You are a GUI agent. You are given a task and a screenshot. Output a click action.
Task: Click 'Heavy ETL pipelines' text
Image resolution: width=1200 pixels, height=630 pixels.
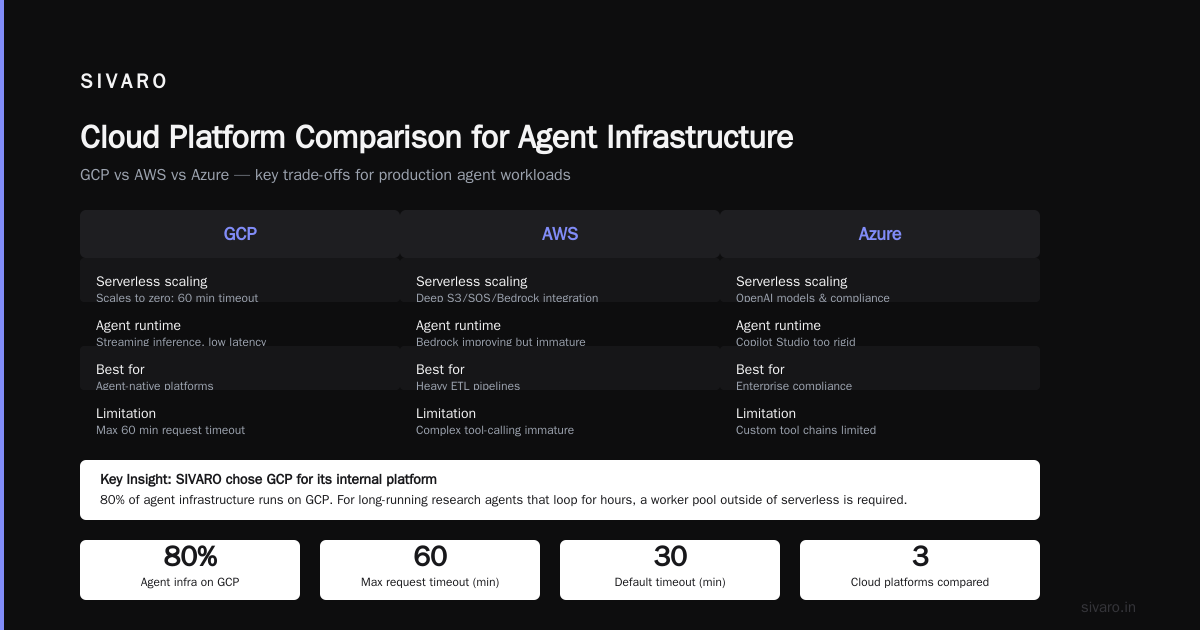(468, 385)
